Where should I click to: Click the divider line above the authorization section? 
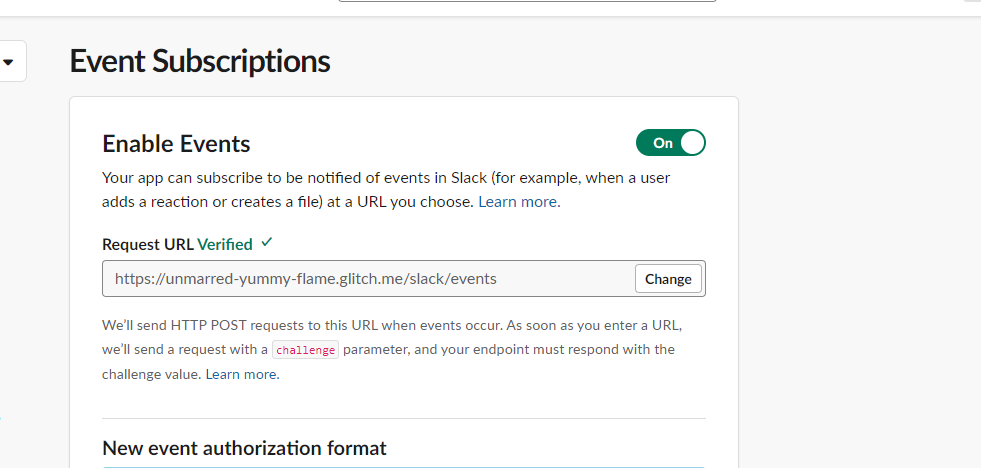(404, 418)
